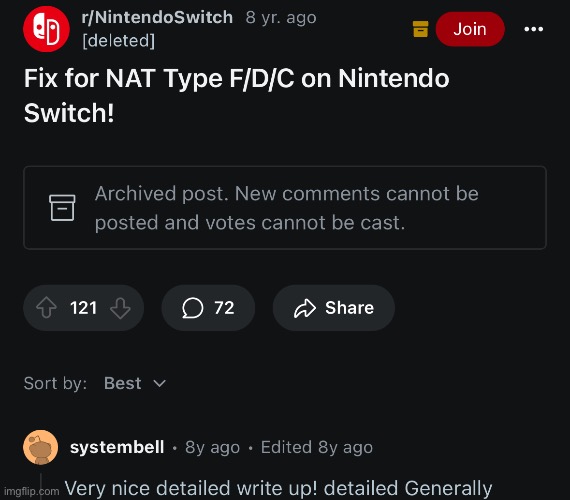Viewport: 570px width, 500px height.
Task: Click the archive icon in notice banner
Action: pyautogui.click(x=62, y=208)
